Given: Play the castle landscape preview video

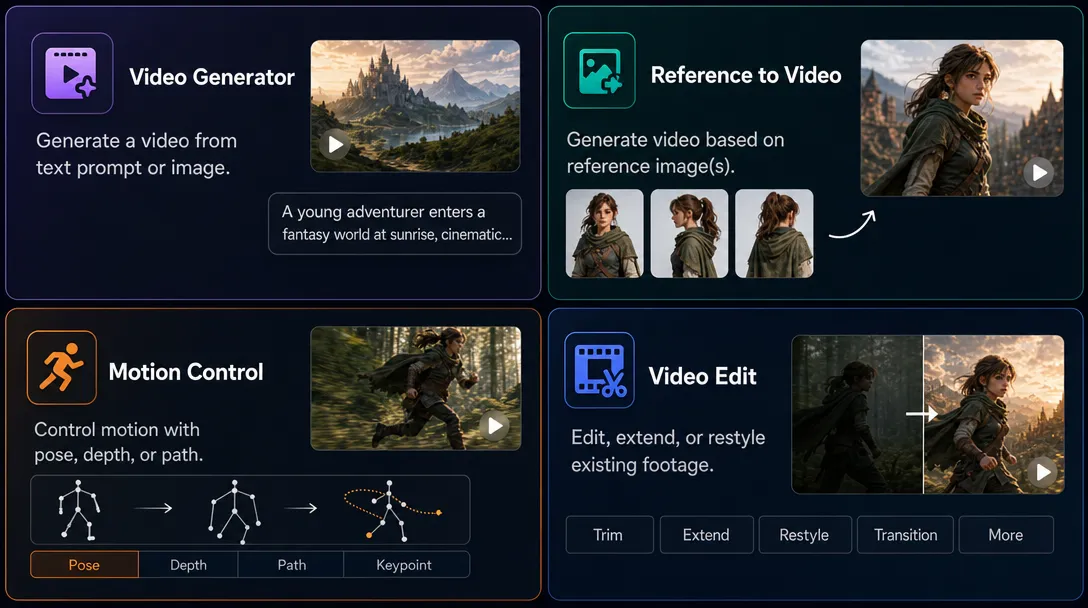Looking at the screenshot, I should (336, 144).
